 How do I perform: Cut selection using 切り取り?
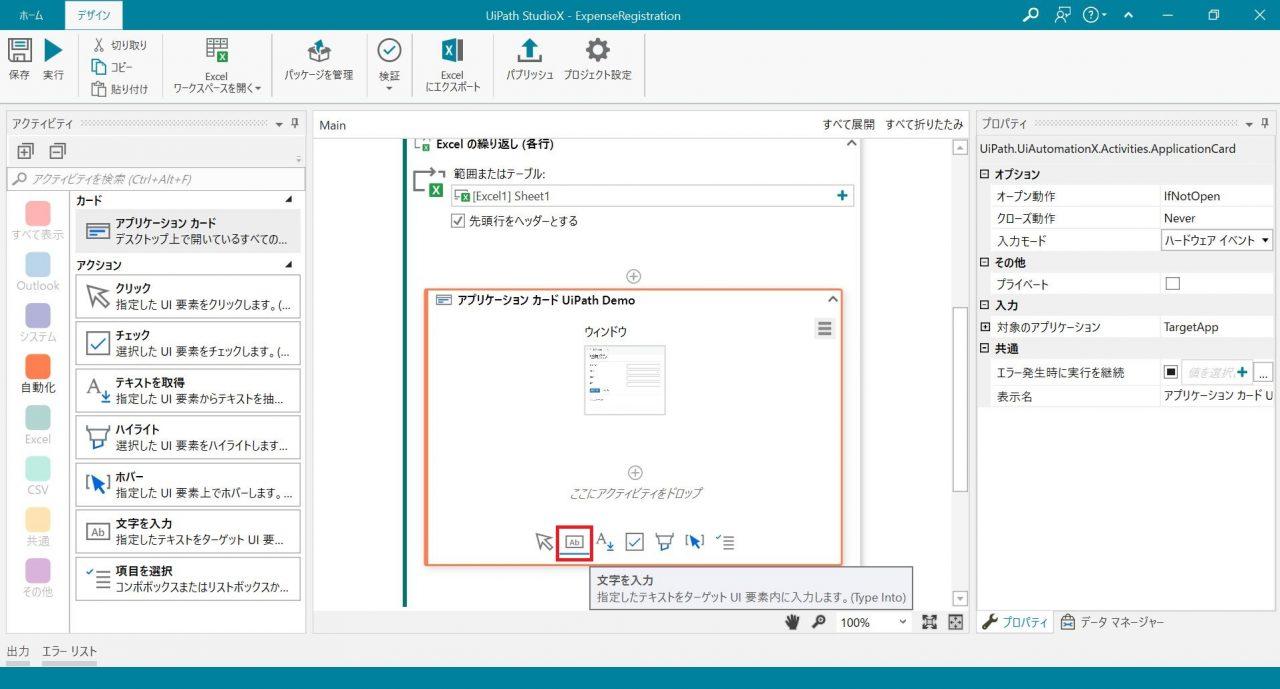pyautogui.click(x=119, y=45)
